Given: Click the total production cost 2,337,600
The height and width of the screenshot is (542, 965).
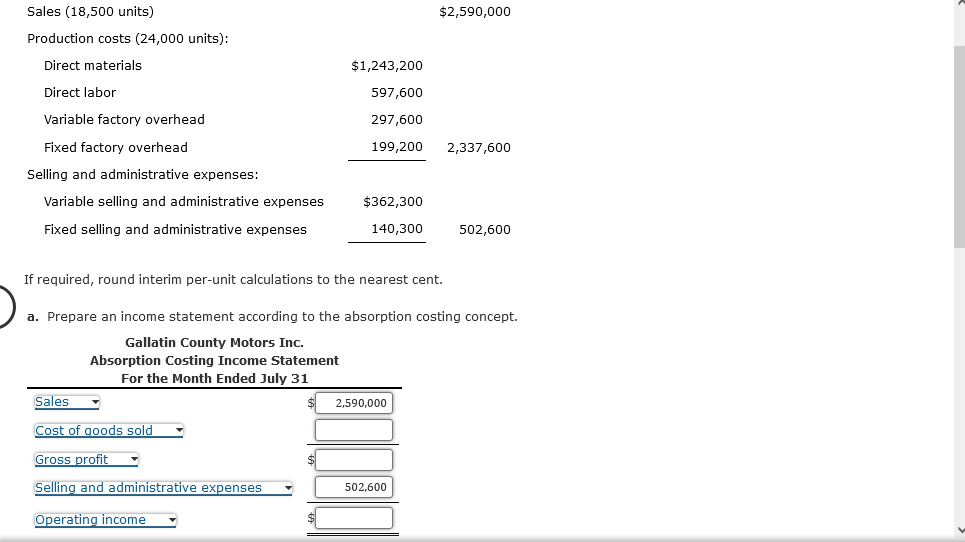Looking at the screenshot, I should (x=479, y=148).
